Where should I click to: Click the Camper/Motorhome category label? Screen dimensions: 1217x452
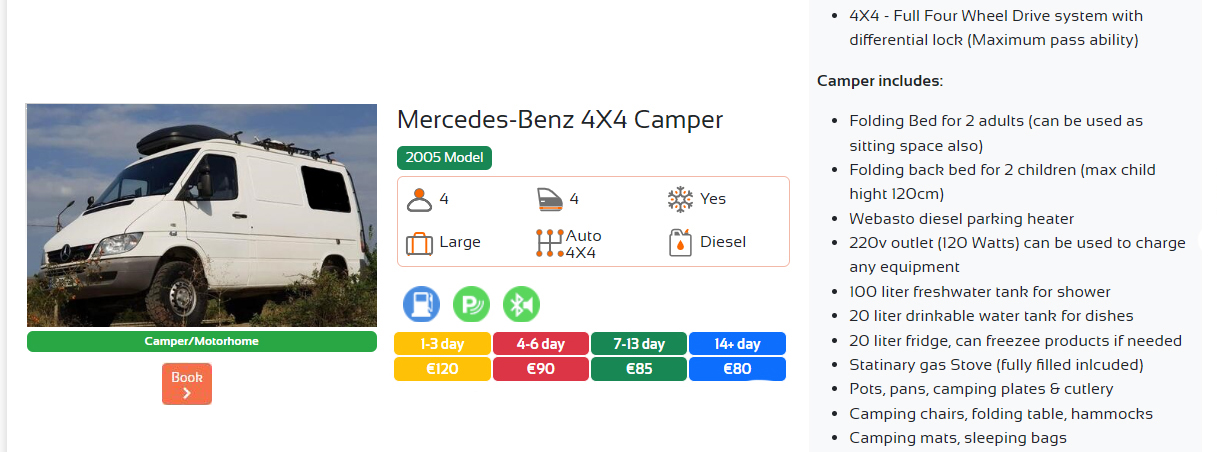(201, 342)
